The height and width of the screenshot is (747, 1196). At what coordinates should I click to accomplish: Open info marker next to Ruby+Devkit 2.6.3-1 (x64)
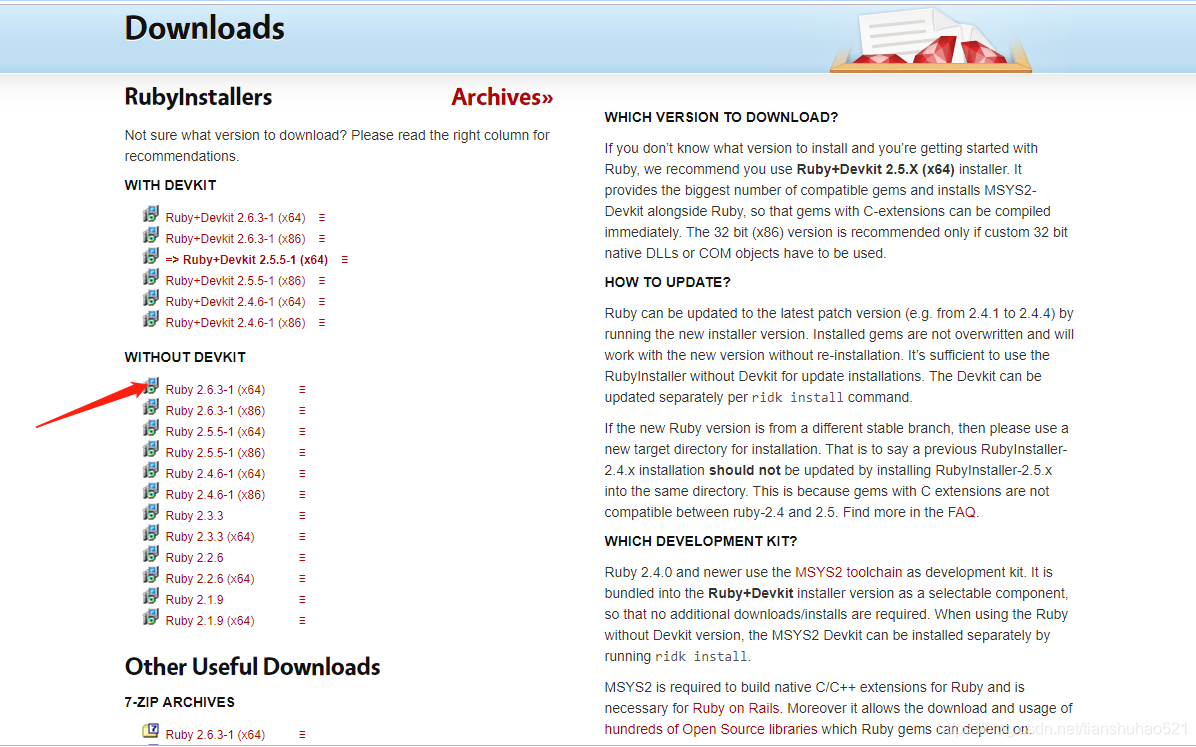point(322,217)
